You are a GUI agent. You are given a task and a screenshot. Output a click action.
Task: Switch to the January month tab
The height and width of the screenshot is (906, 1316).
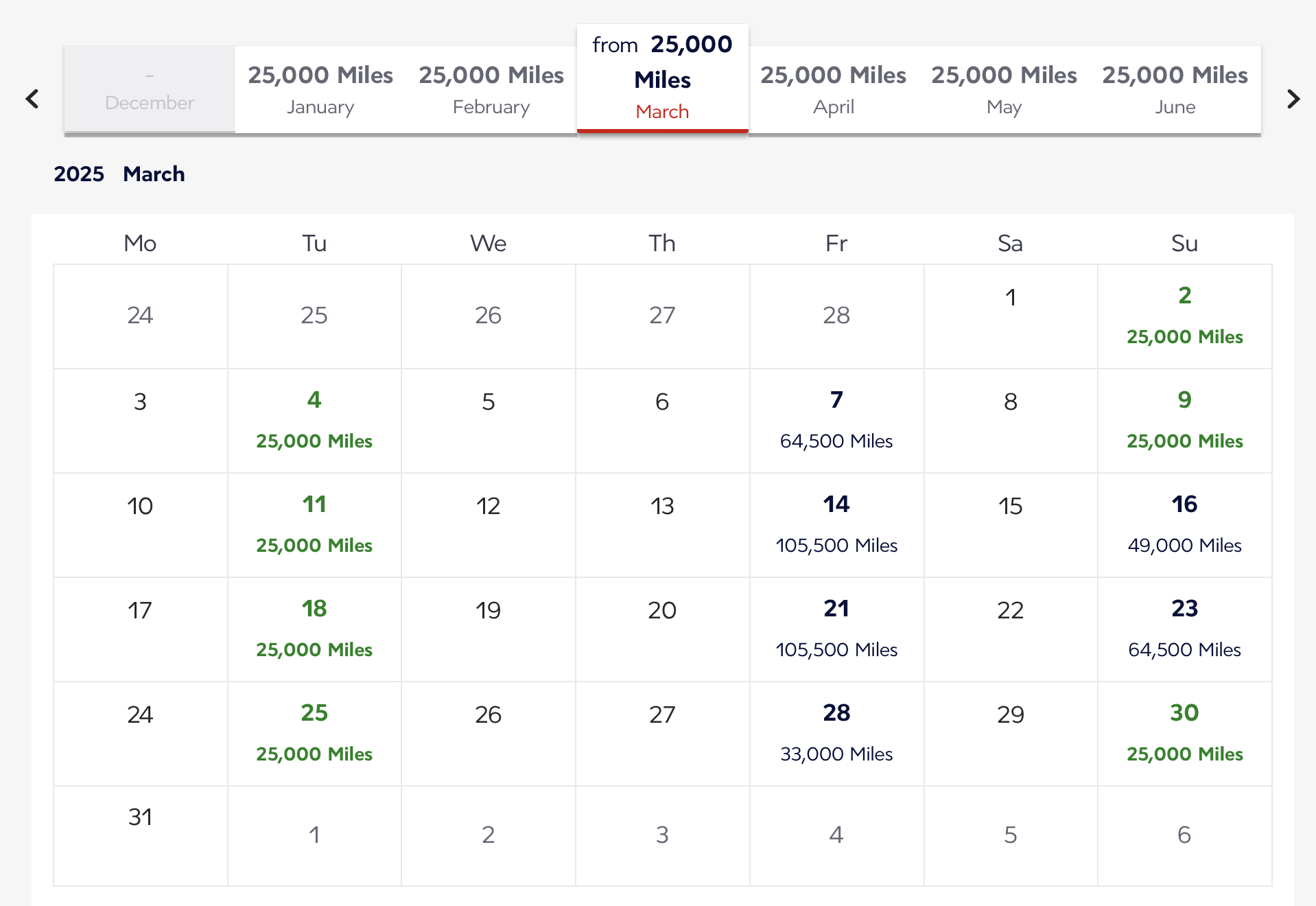[x=320, y=89]
